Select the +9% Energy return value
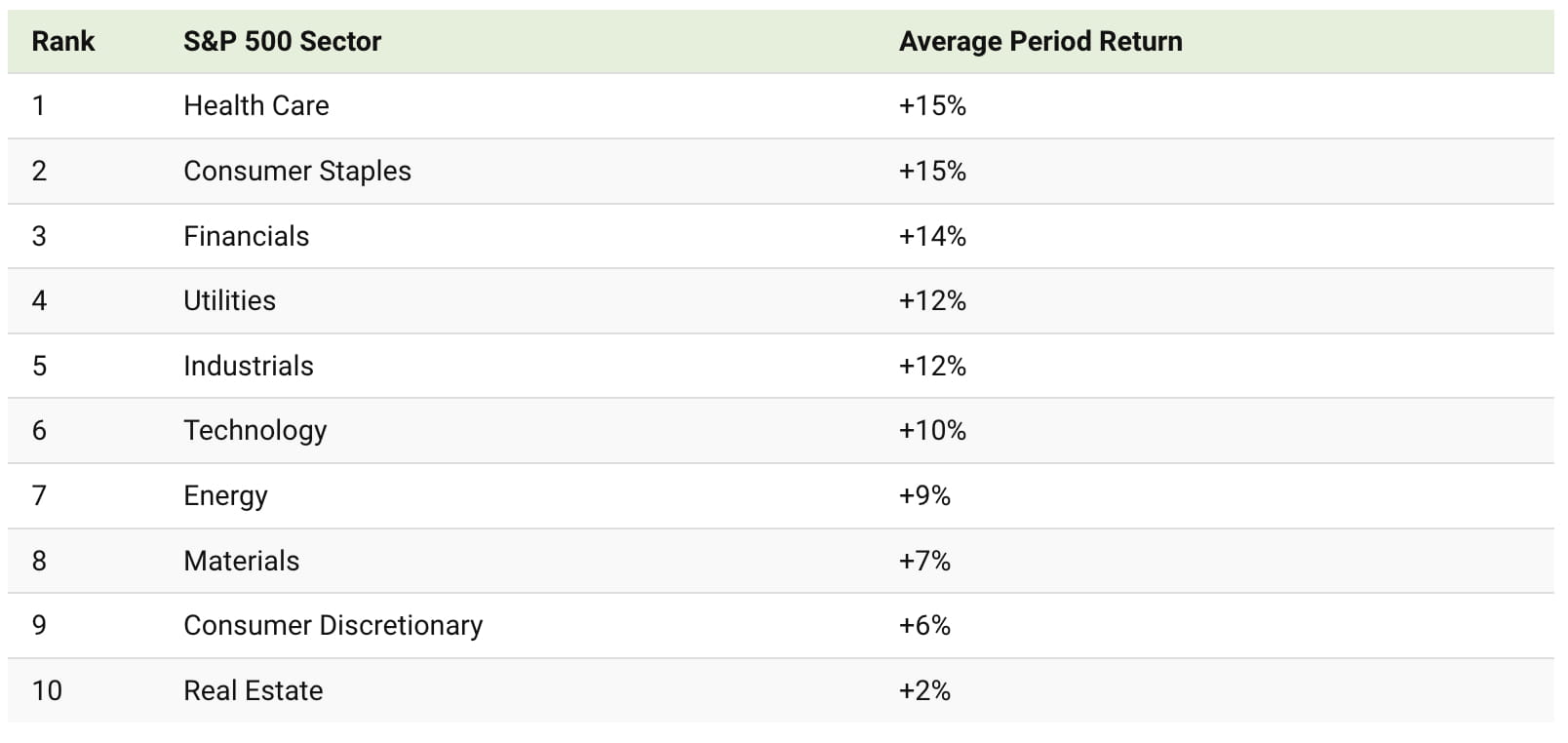Viewport: 1568px width, 743px height. click(924, 495)
